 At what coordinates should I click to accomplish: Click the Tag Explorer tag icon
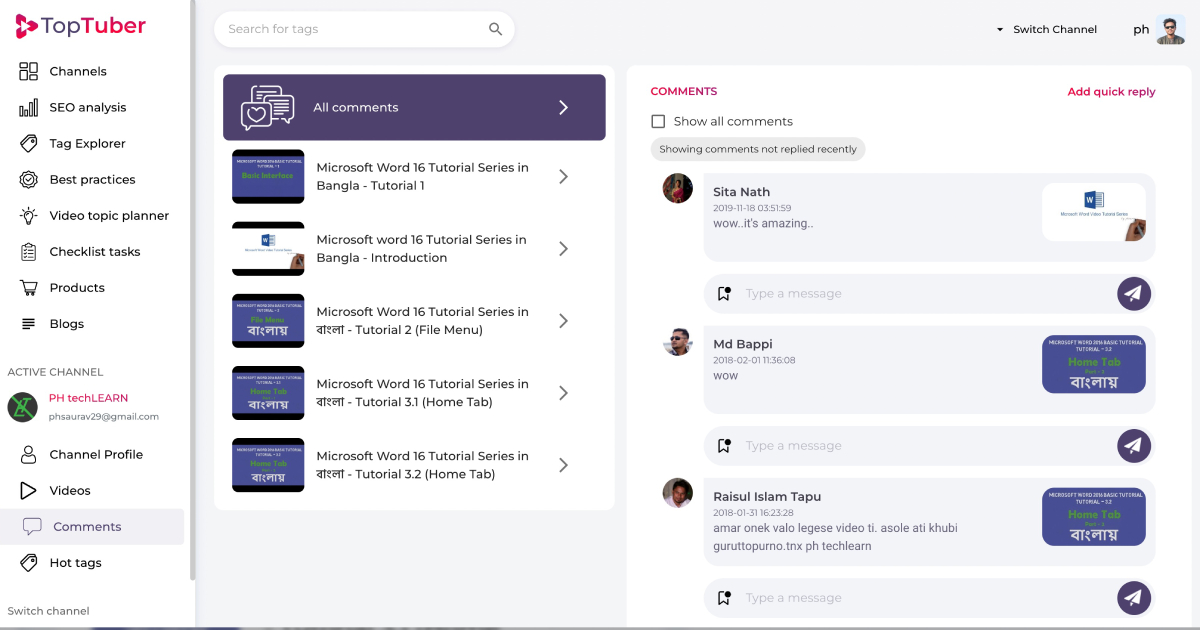coord(29,143)
